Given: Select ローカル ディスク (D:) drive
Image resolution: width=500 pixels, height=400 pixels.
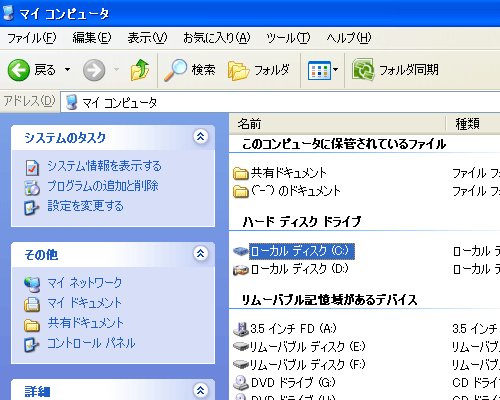Looking at the screenshot, I should click(x=299, y=269).
